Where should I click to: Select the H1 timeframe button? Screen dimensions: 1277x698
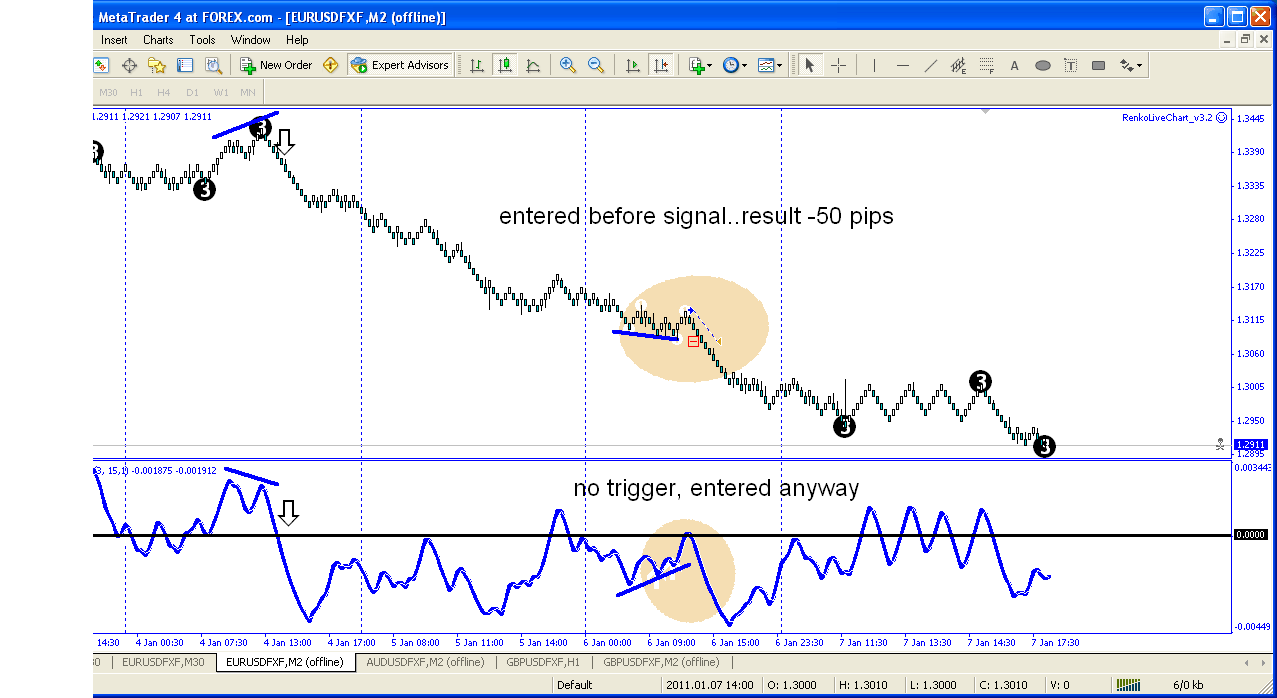coord(136,93)
